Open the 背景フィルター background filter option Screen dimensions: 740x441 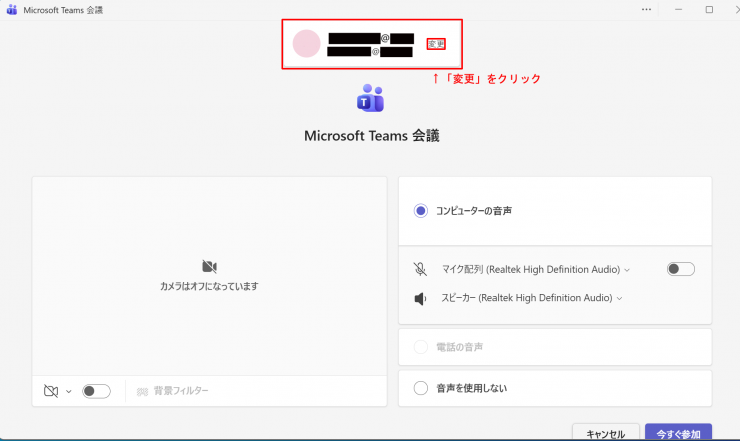[x=173, y=391]
